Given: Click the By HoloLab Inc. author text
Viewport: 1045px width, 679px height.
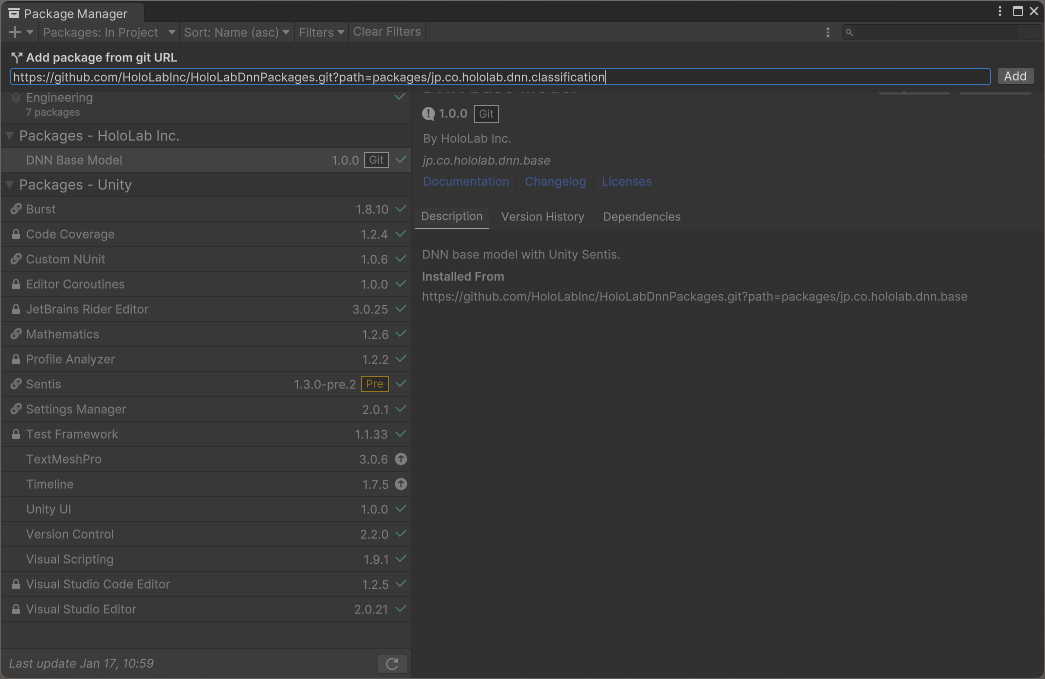Looking at the screenshot, I should point(467,139).
